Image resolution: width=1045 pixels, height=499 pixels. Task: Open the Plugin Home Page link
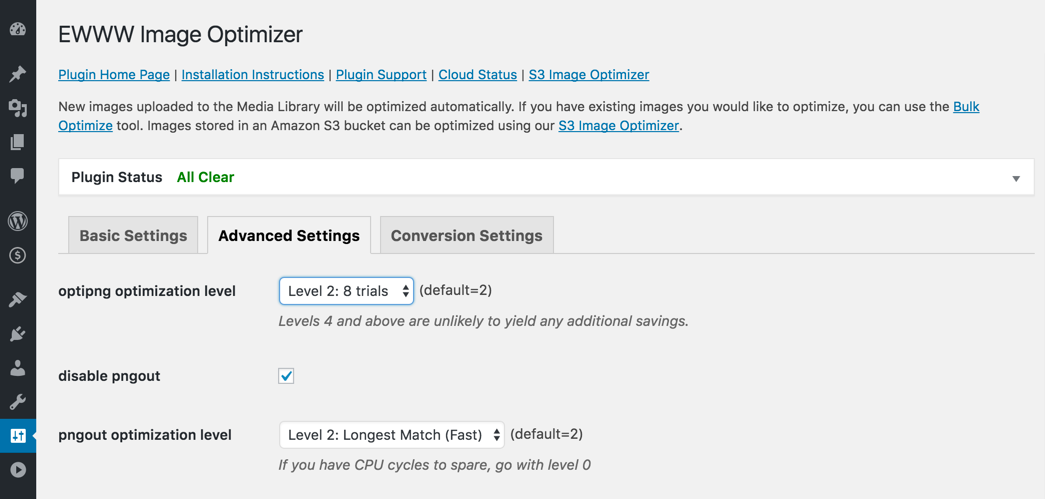pos(114,75)
